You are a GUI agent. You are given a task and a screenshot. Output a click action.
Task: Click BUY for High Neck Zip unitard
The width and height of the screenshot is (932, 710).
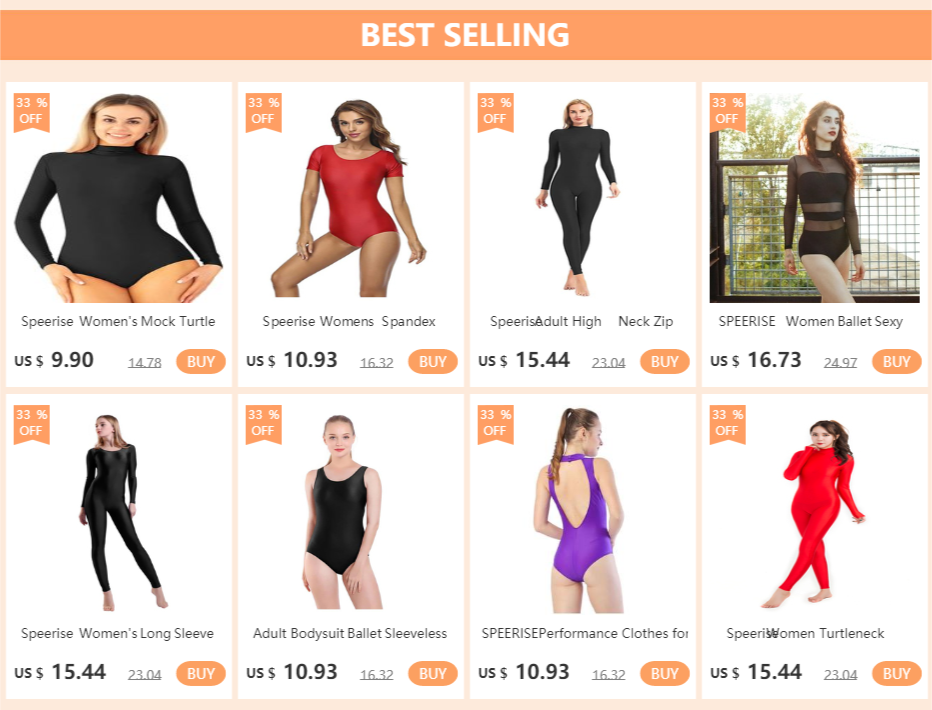click(665, 361)
